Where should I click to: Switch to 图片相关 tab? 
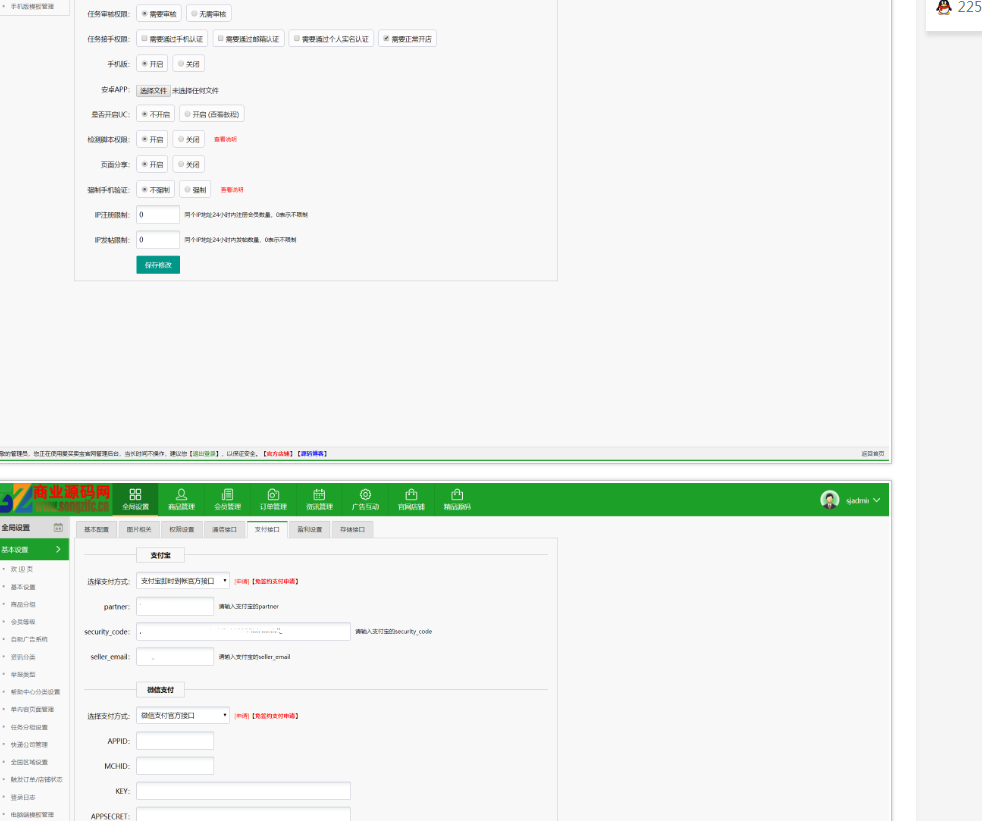click(139, 529)
